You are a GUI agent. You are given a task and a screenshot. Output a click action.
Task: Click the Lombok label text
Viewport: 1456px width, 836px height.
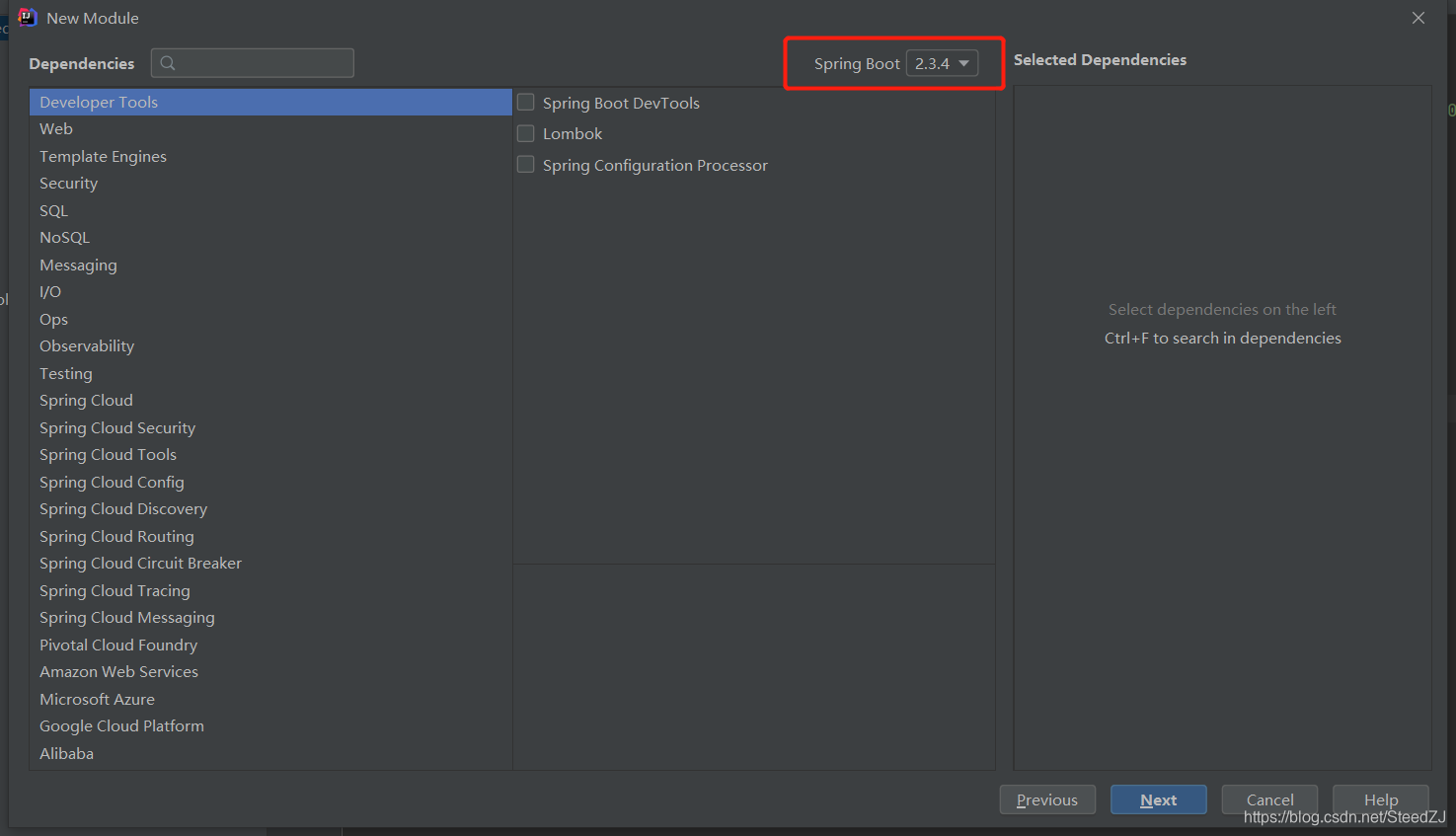pyautogui.click(x=573, y=133)
